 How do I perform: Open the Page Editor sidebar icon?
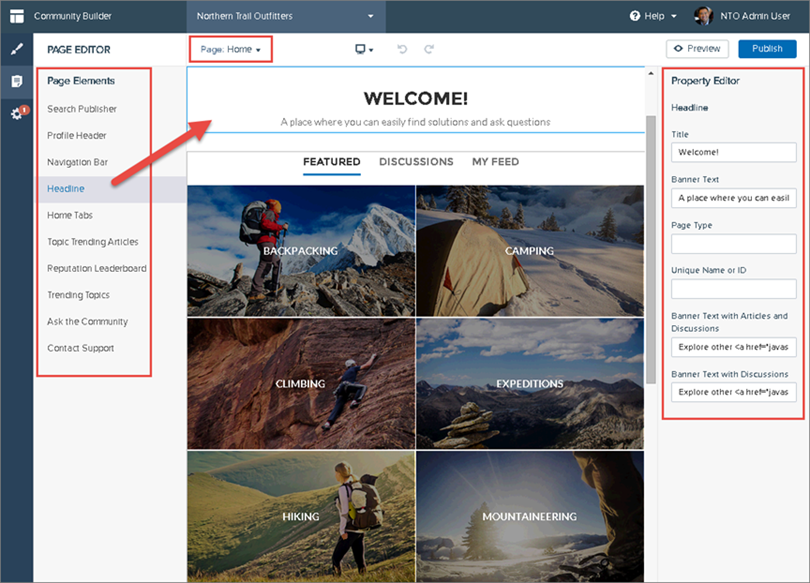[x=17, y=82]
